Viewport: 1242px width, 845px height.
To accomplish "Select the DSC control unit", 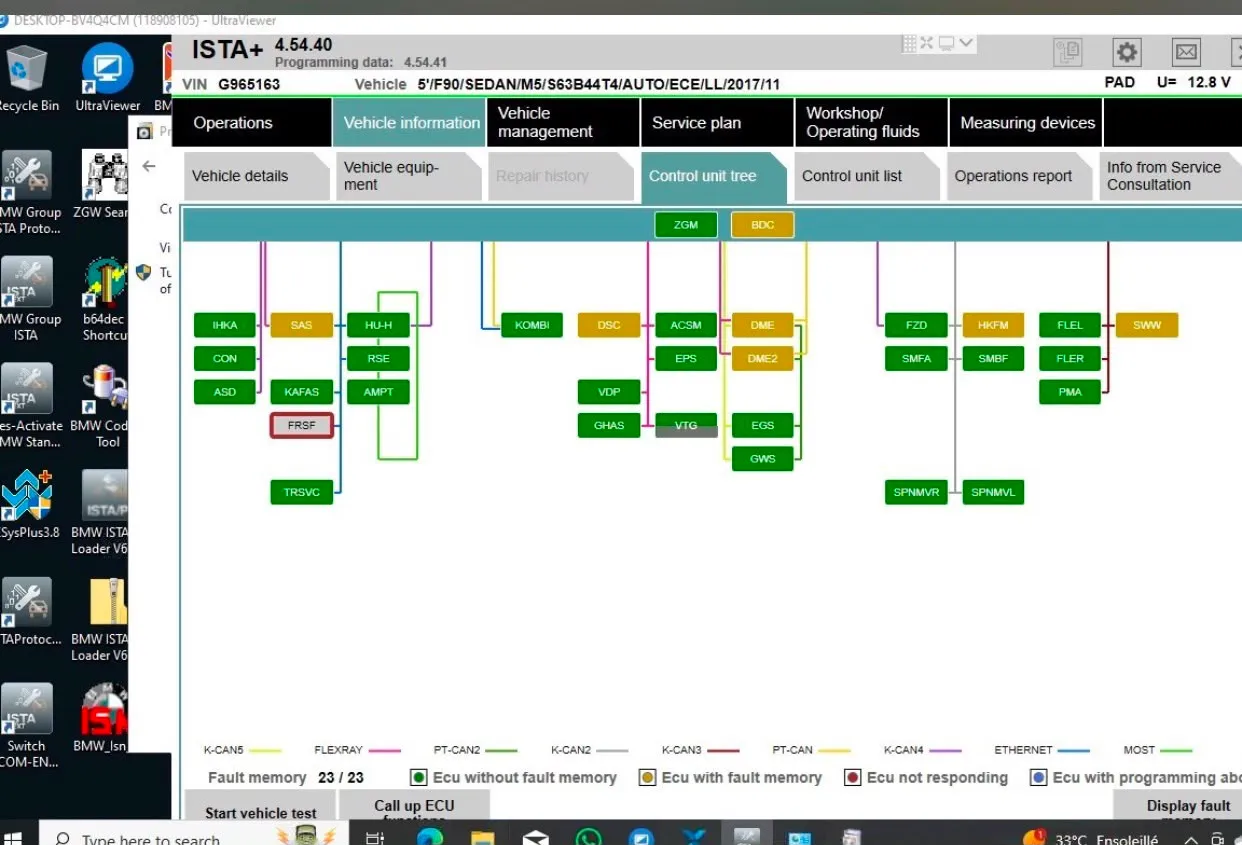I will tap(609, 325).
